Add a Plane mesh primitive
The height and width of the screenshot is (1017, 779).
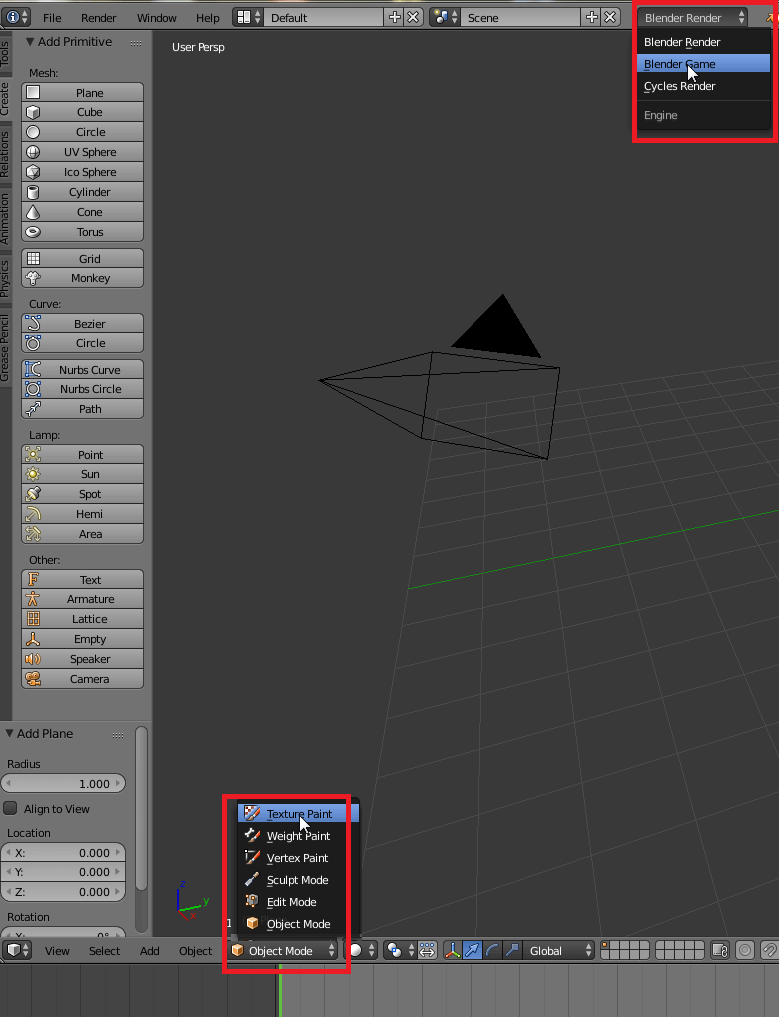click(x=82, y=93)
